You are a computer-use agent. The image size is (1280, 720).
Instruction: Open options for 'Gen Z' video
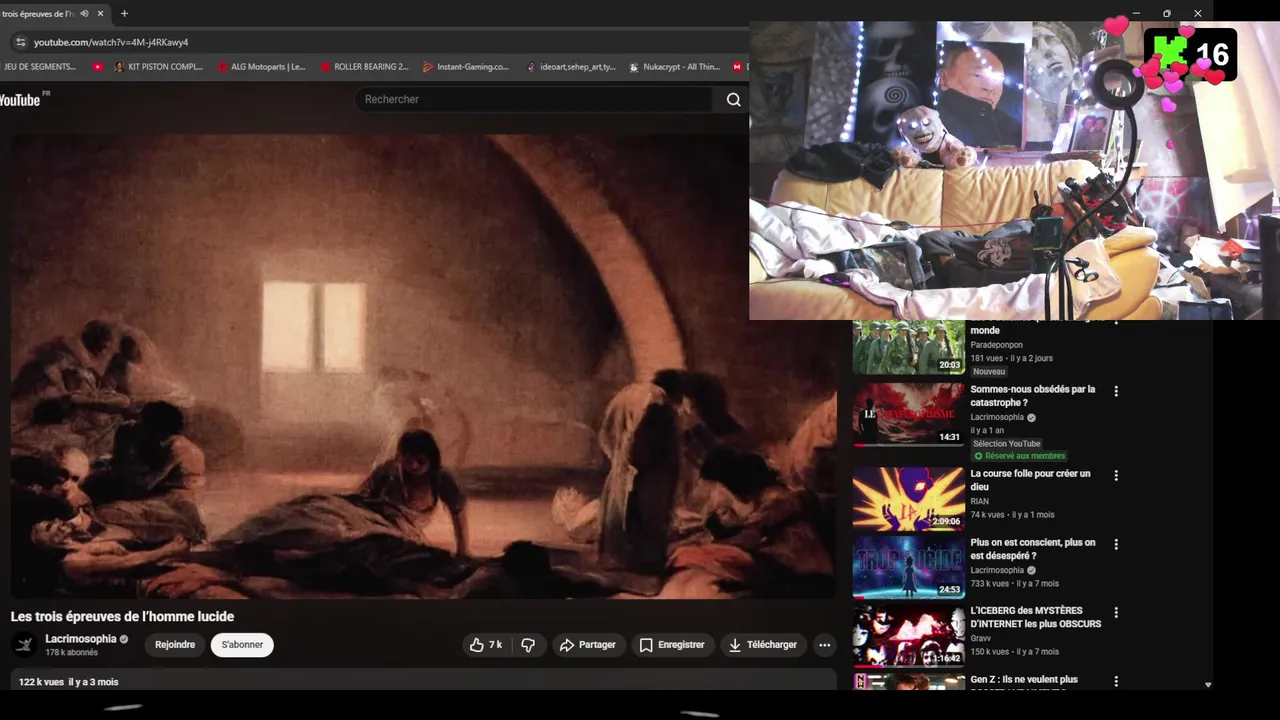pyautogui.click(x=1116, y=681)
